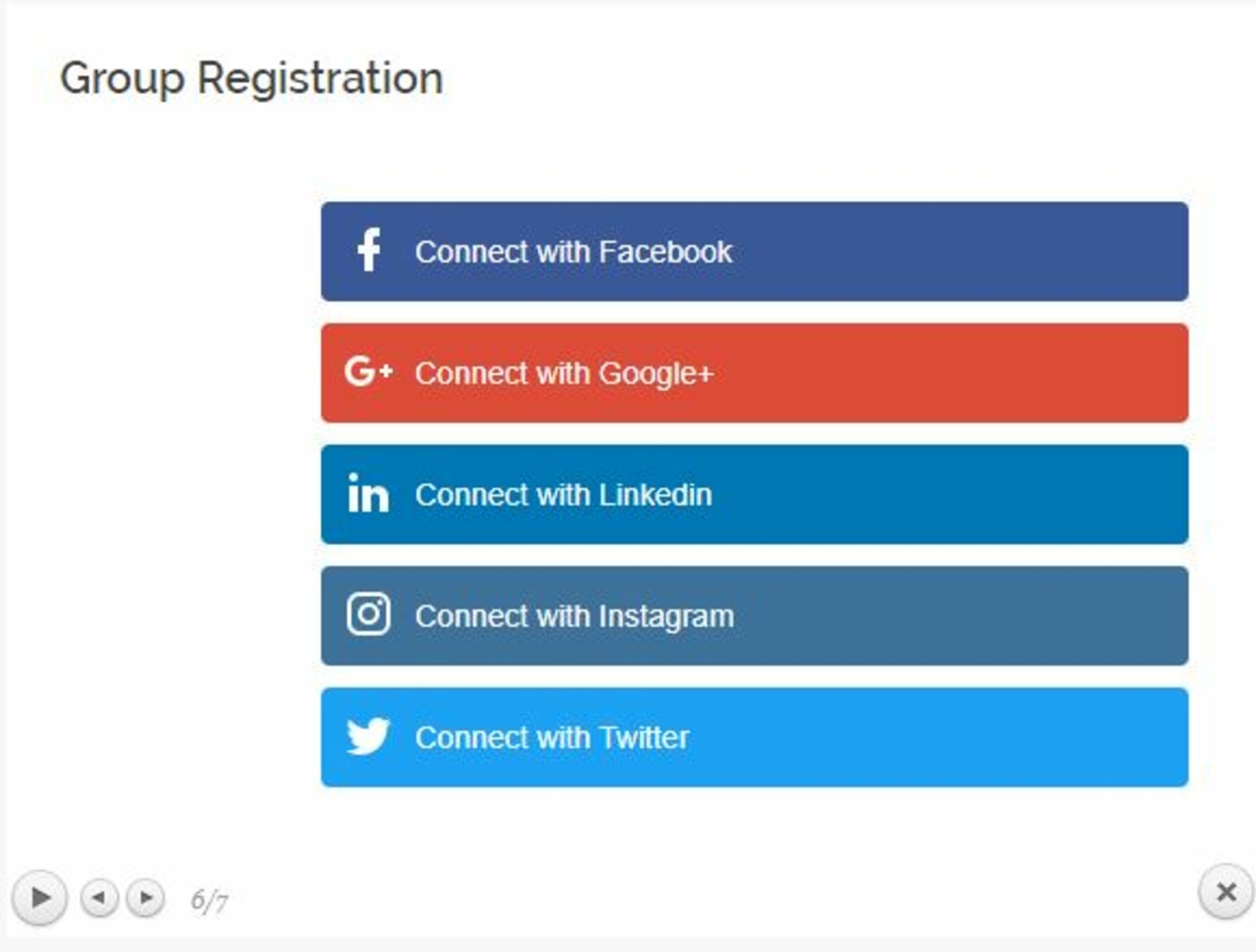1256x952 pixels.
Task: Click the LinkedIn 'in' logo icon
Action: [368, 494]
